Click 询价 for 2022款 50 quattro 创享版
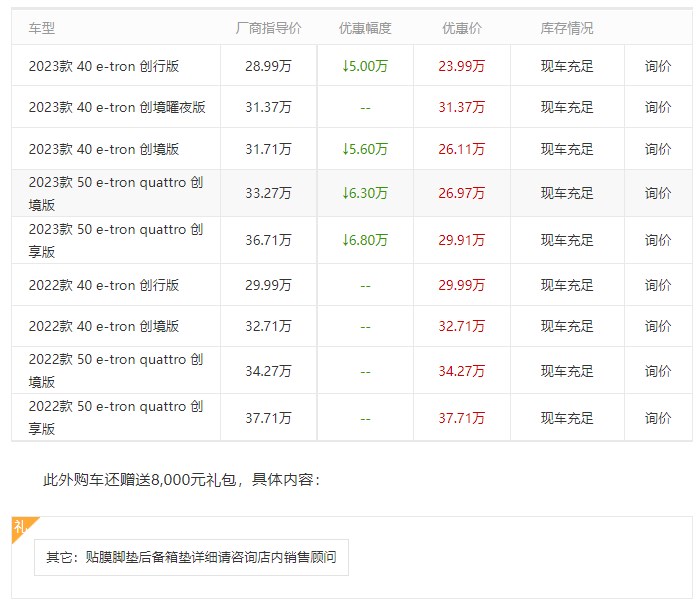Viewport: 700px width, 608px height. pyautogui.click(x=658, y=418)
